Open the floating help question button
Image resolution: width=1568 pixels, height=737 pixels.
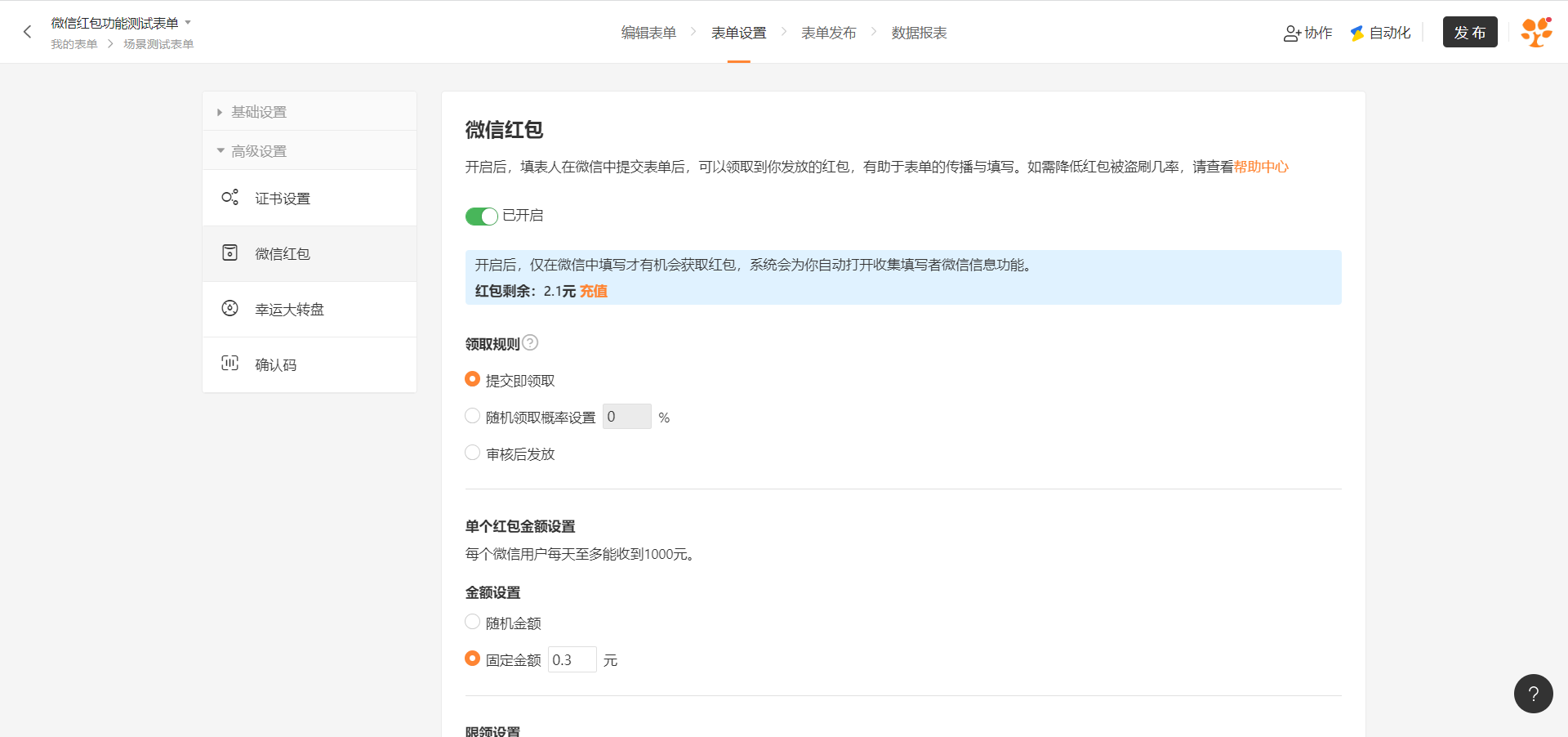[x=1534, y=694]
